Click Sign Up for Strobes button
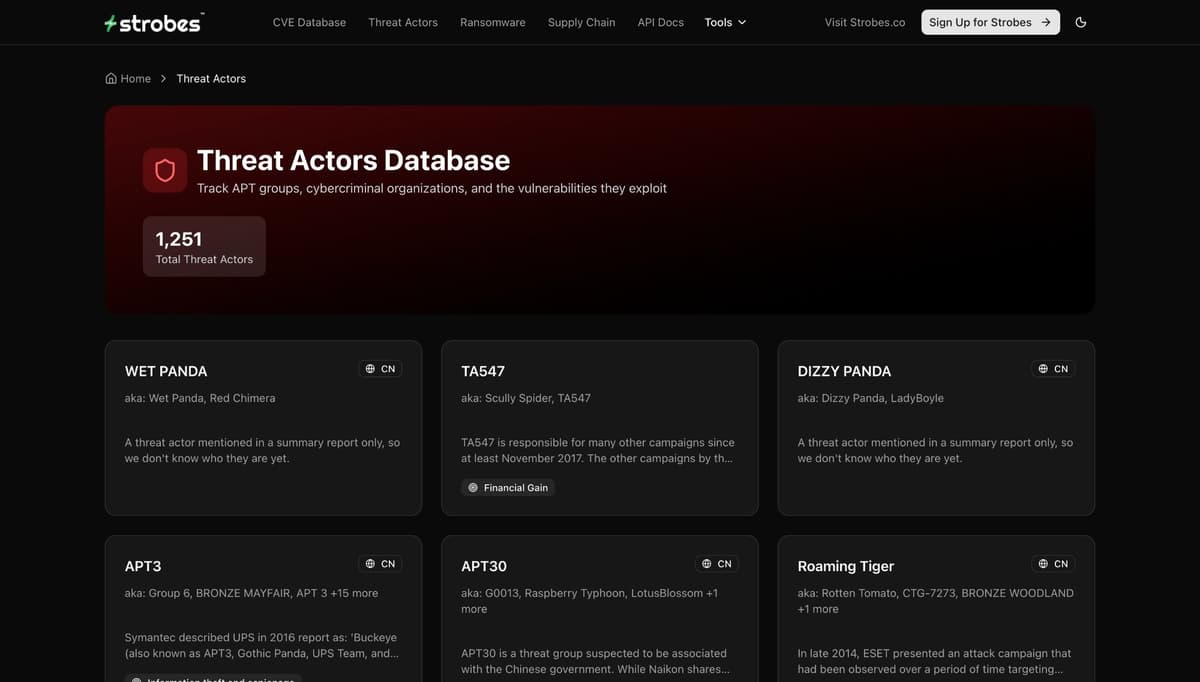Screen dimensions: 1200x682 pos(990,22)
